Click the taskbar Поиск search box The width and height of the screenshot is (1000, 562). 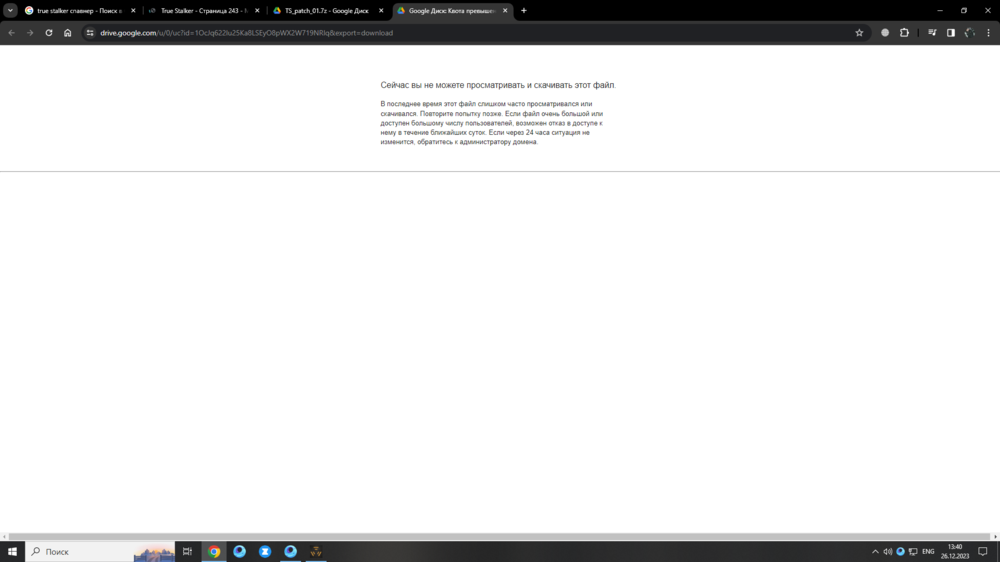(x=100, y=551)
